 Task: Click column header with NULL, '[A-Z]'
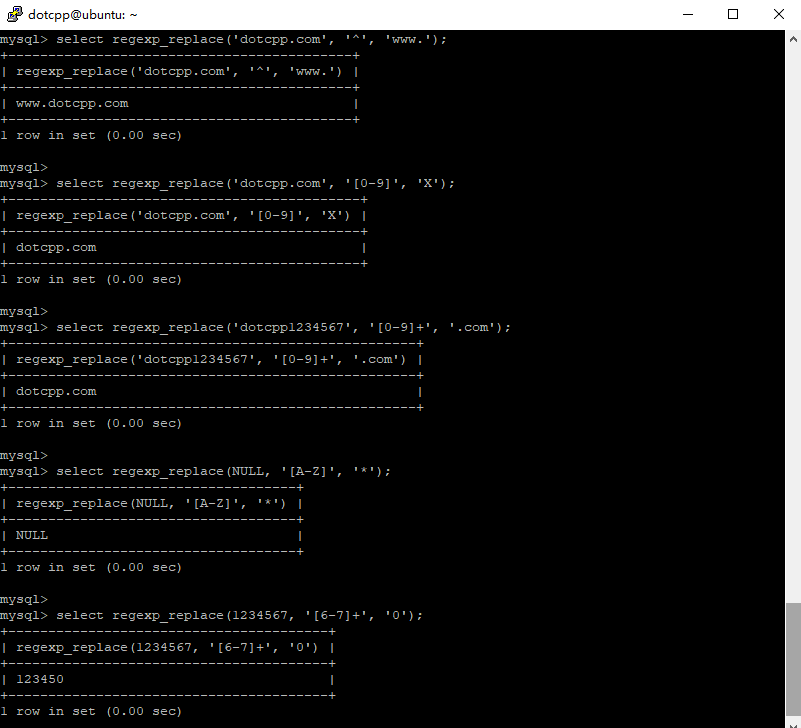(151, 504)
